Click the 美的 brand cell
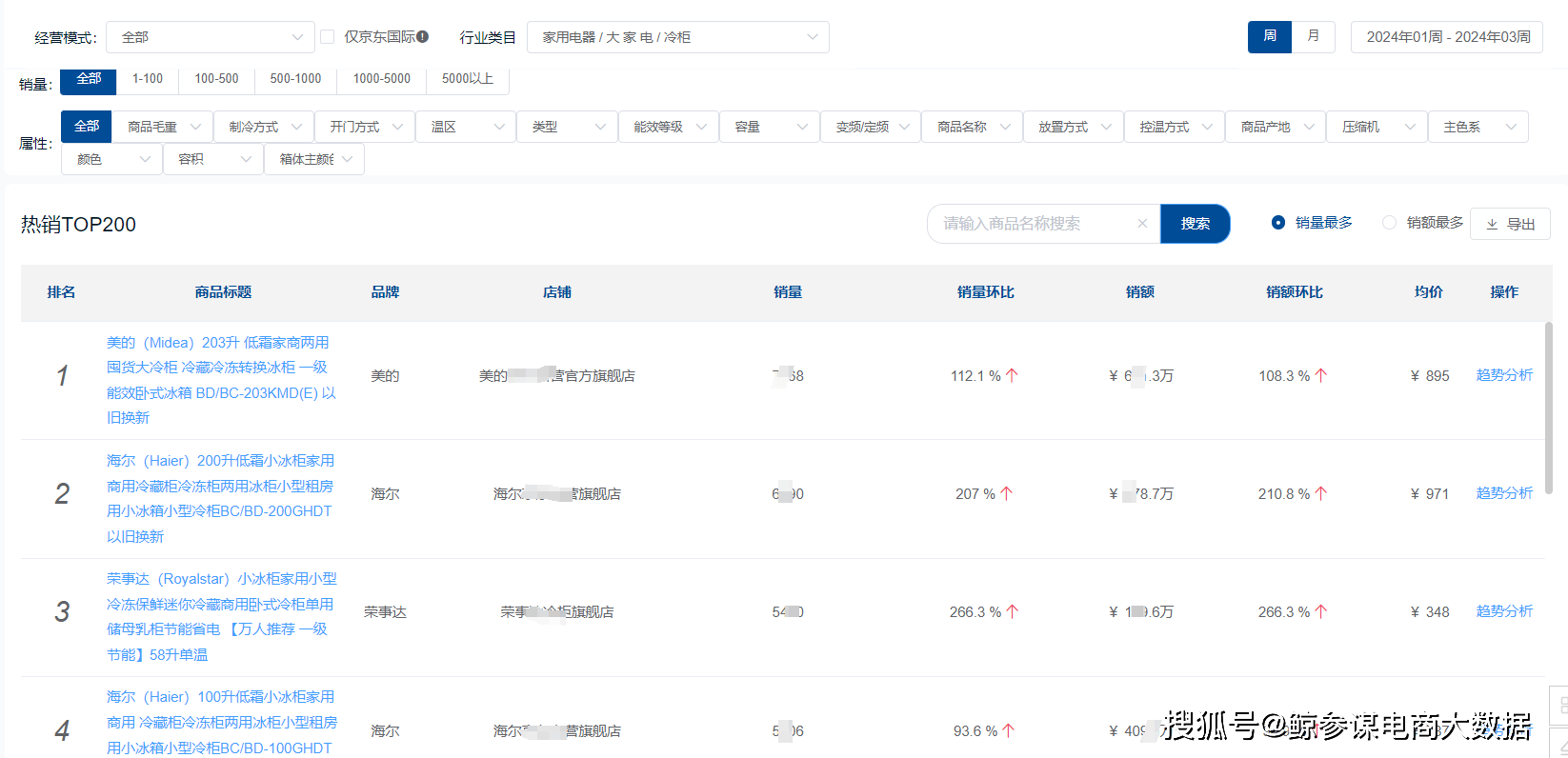The height and width of the screenshot is (758, 1568). (385, 376)
